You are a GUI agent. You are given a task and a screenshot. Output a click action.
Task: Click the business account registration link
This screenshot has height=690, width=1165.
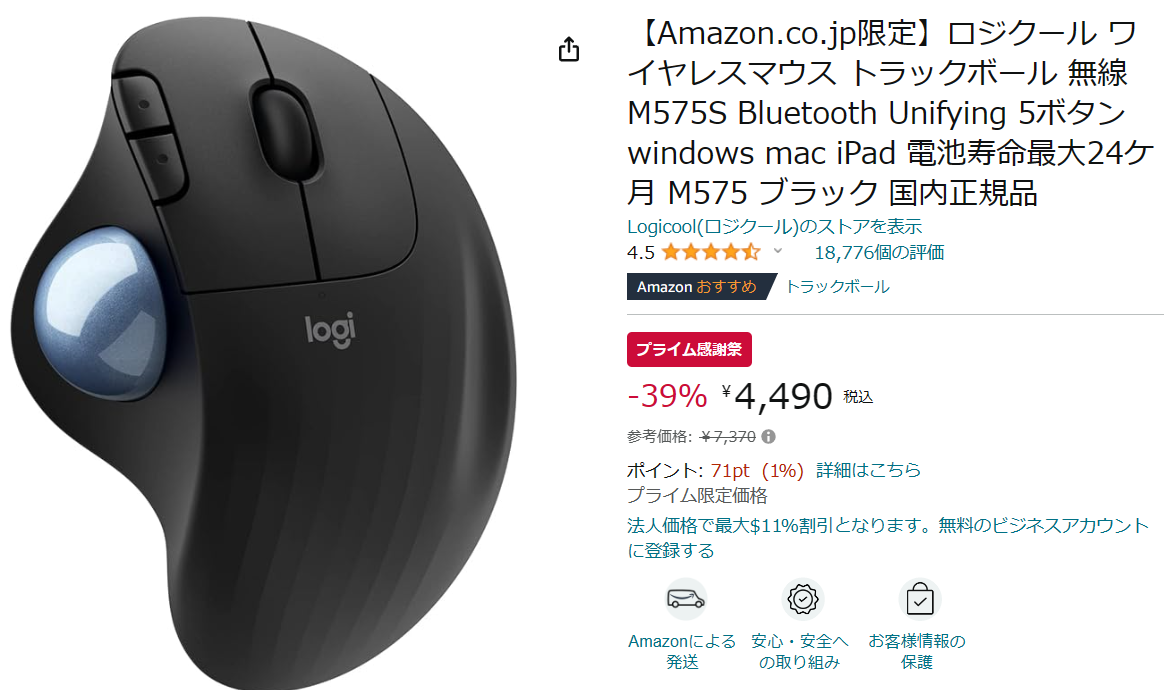(888, 538)
